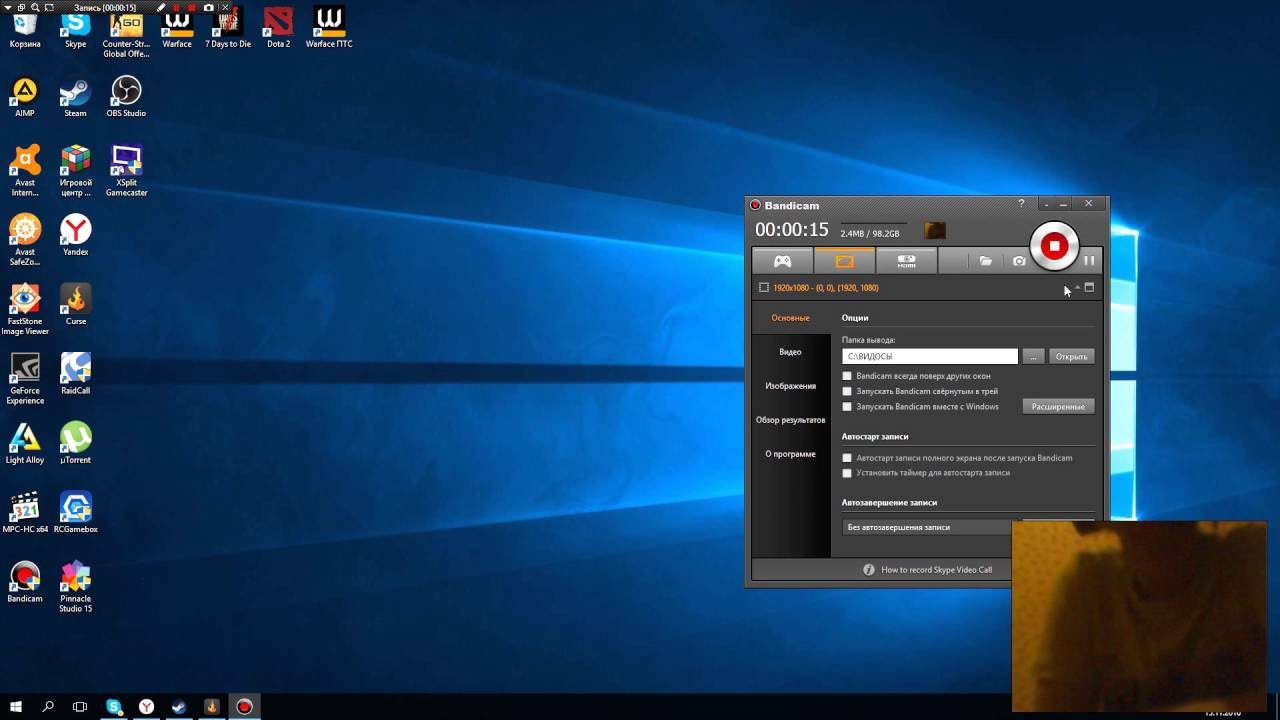Select the µTorrent desktop shortcut
The image size is (1280, 720).
coord(75,444)
